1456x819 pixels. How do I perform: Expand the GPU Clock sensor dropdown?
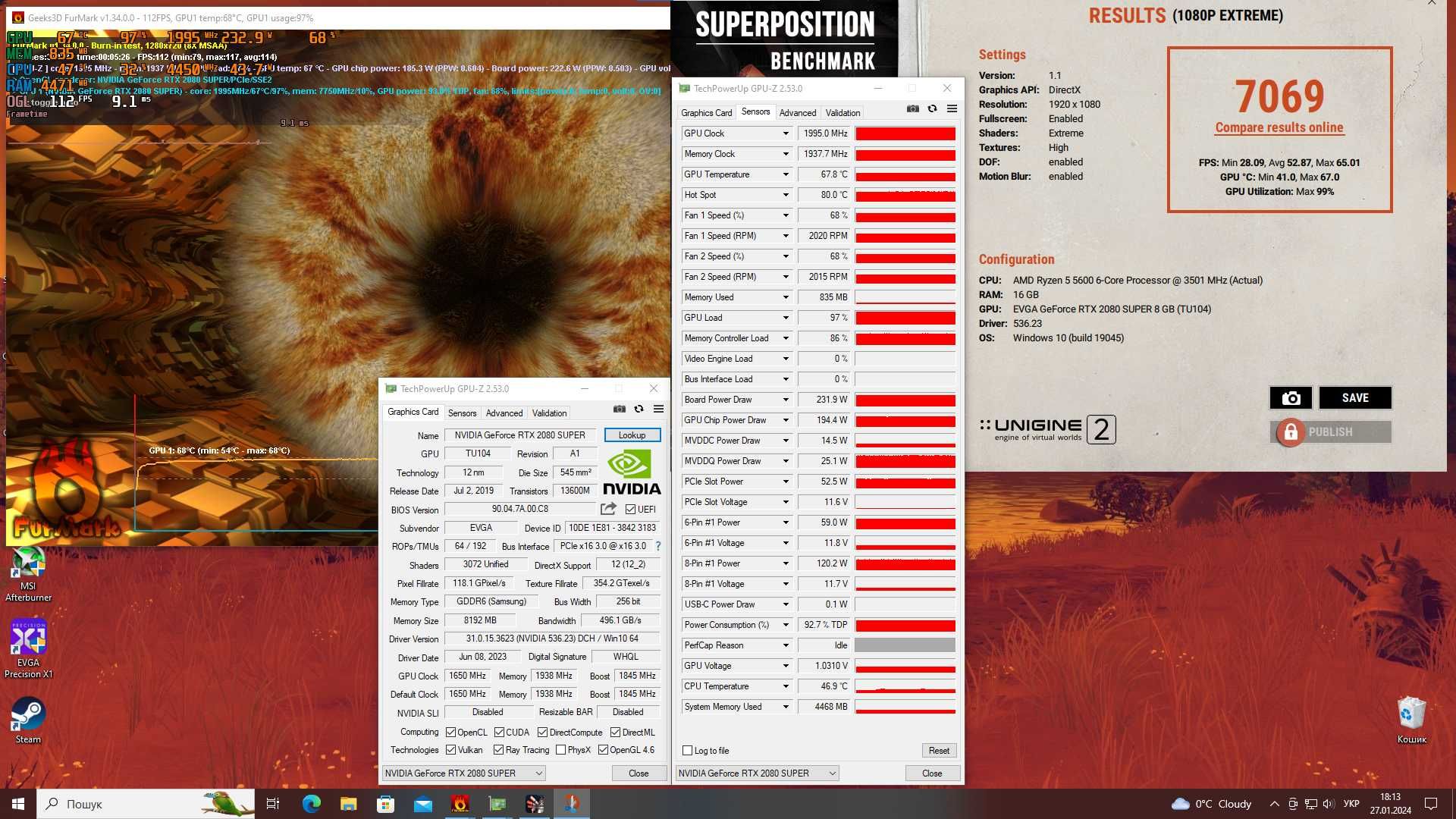[786, 133]
